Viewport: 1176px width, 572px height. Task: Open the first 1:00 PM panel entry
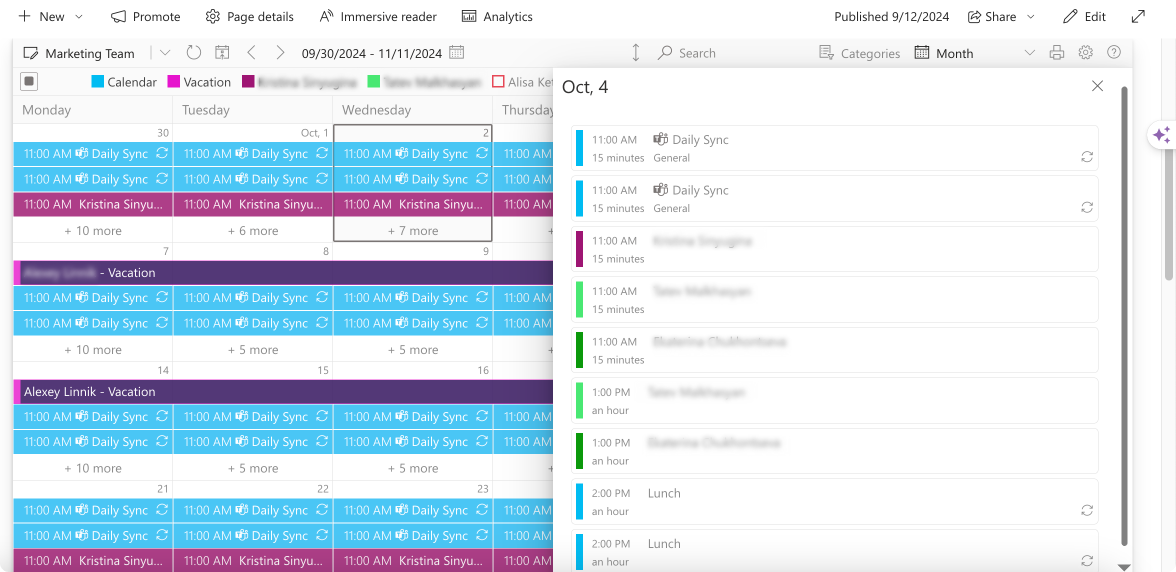coord(835,400)
